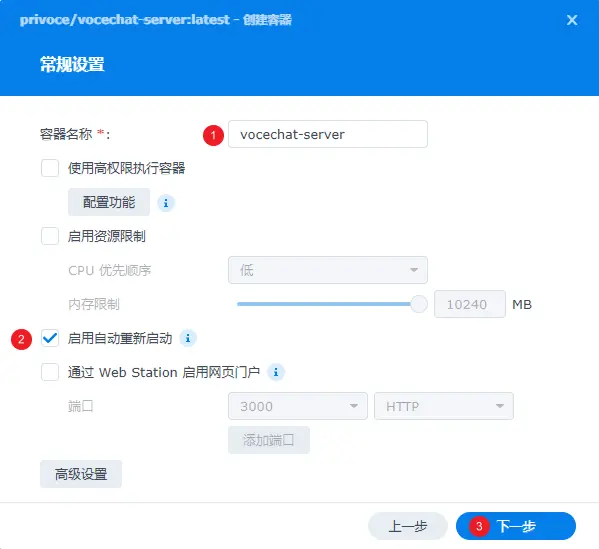Uncheck 启用自动重新启动 checkbox
This screenshot has height=549, width=599.
[x=50, y=338]
